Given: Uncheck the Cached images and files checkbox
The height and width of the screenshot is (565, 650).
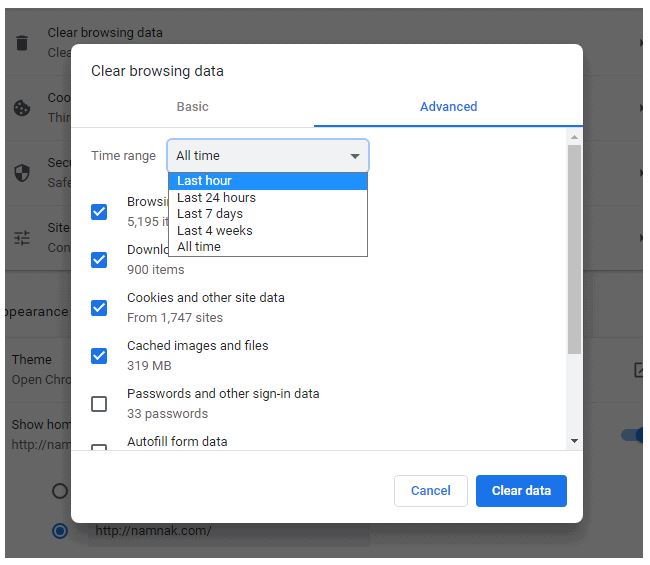Looking at the screenshot, I should click(99, 355).
